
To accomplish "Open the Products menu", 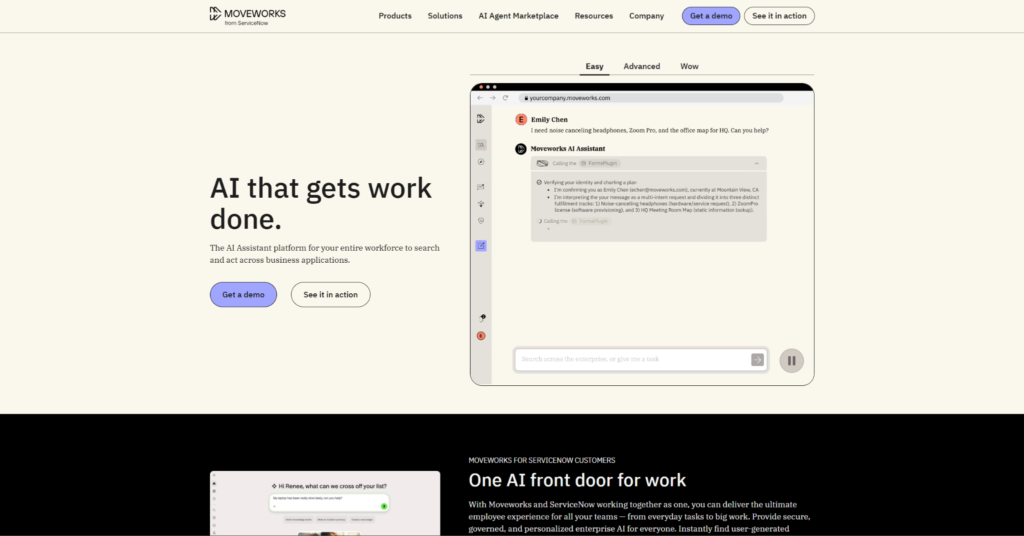I will click(x=395, y=16).
